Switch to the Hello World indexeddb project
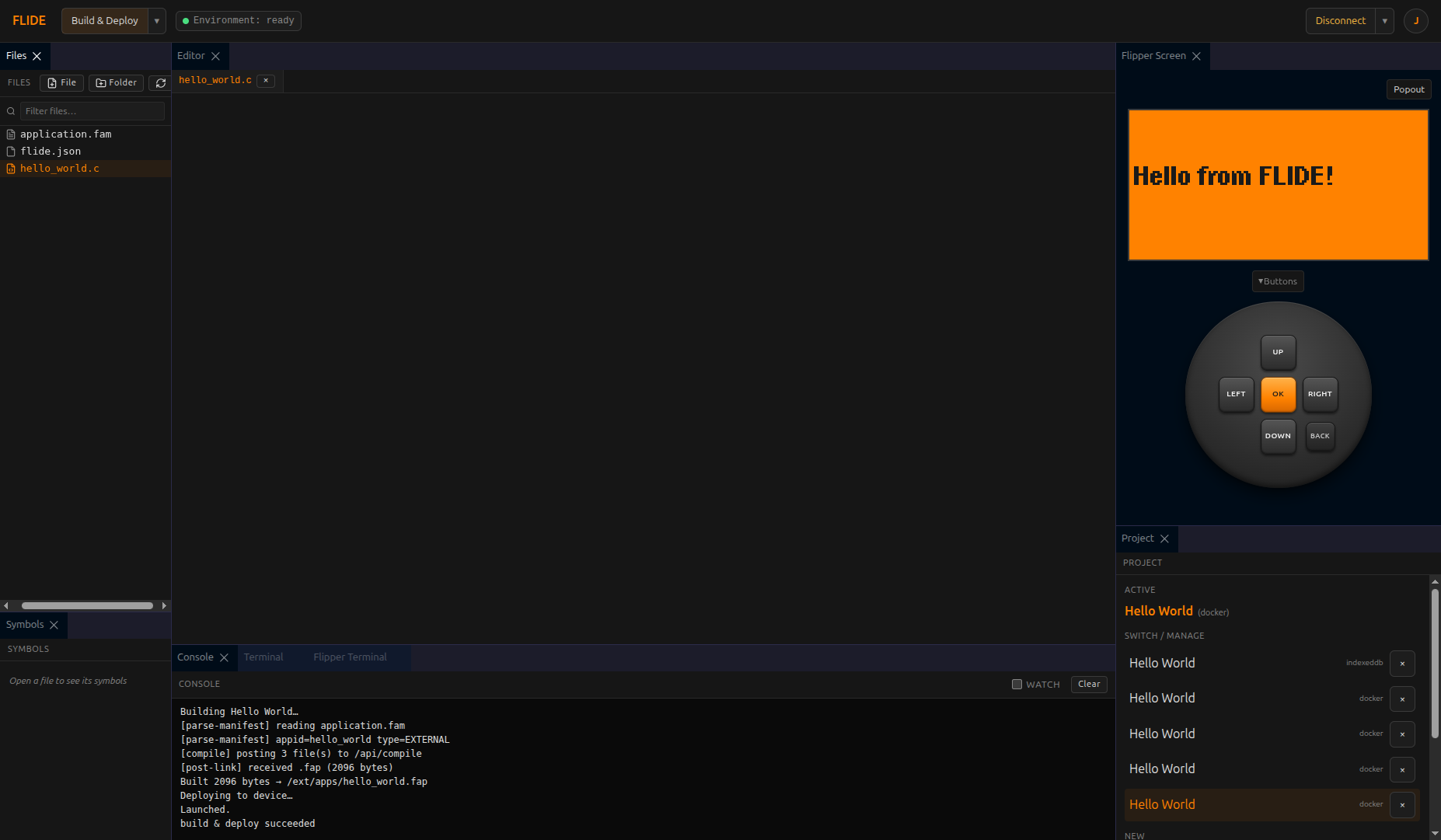1441x840 pixels. 1256,664
